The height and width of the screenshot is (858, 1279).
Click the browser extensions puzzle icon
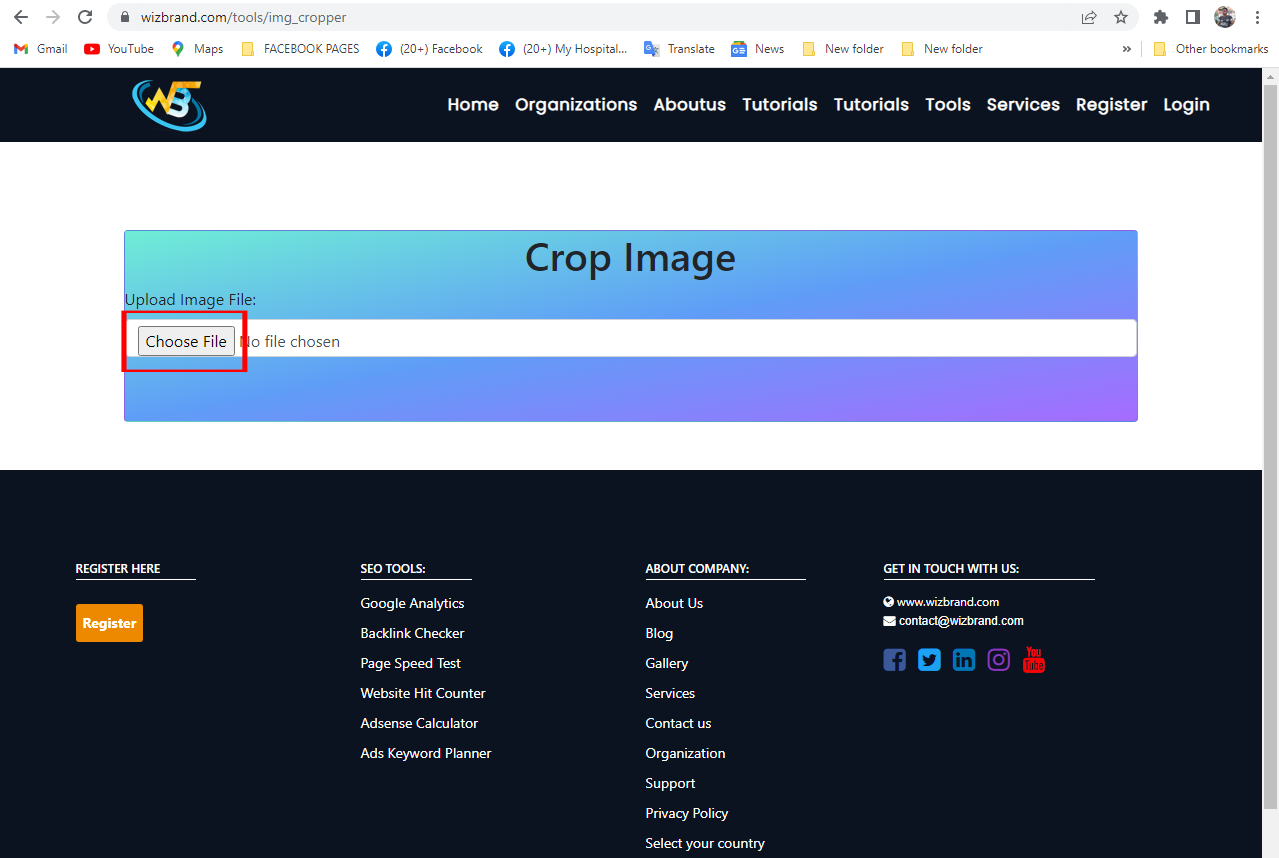coord(1160,17)
